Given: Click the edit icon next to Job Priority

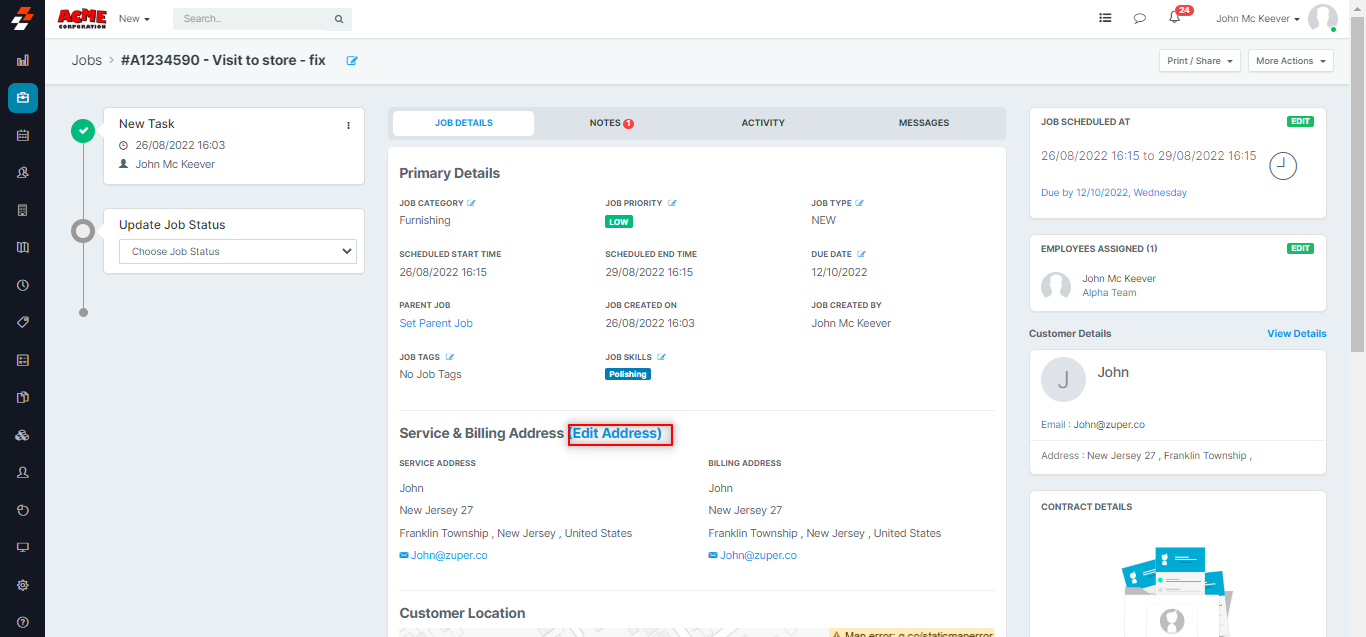Looking at the screenshot, I should (672, 203).
